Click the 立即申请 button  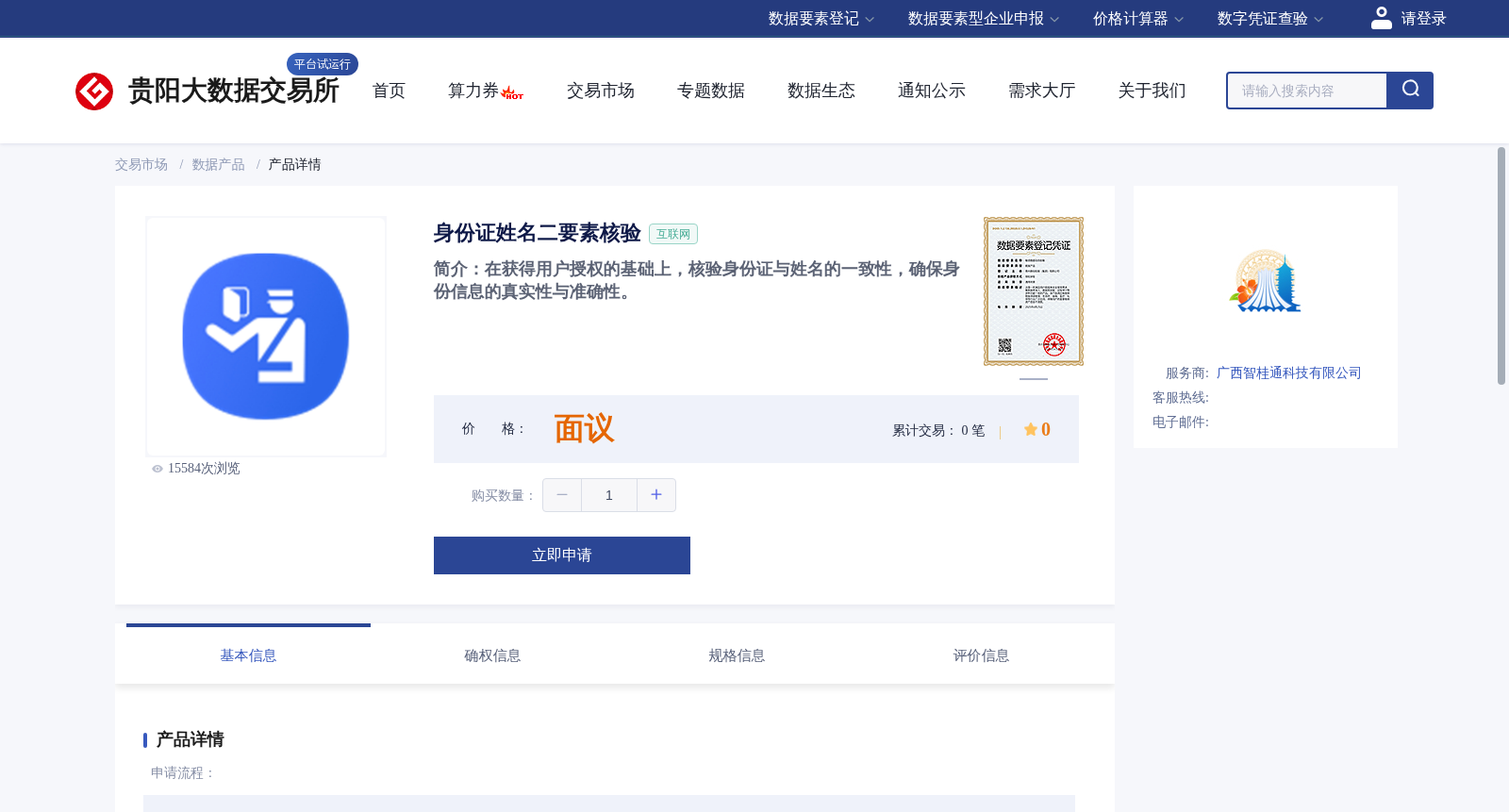562,555
